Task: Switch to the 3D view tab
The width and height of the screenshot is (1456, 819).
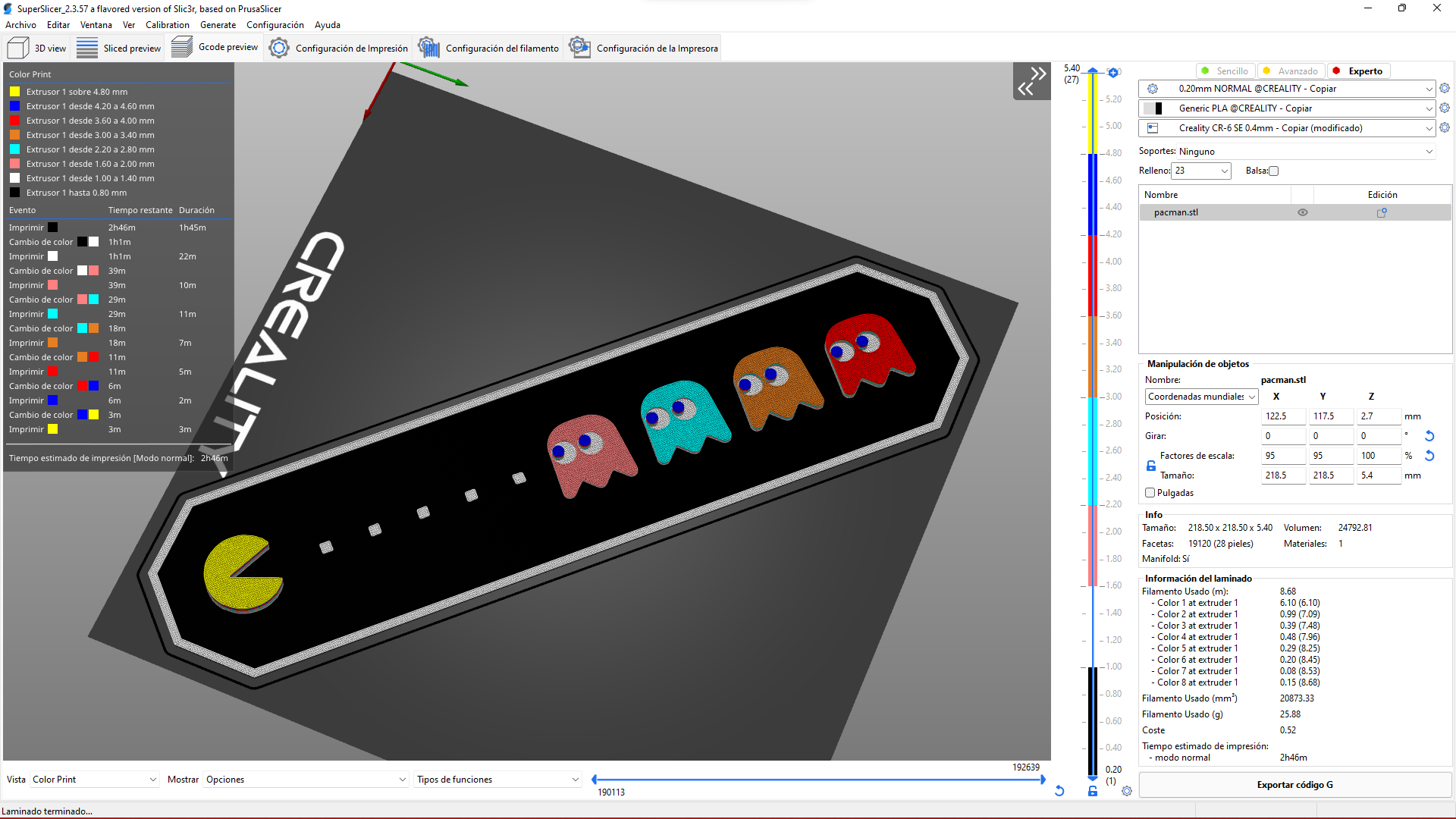Action: coord(36,48)
